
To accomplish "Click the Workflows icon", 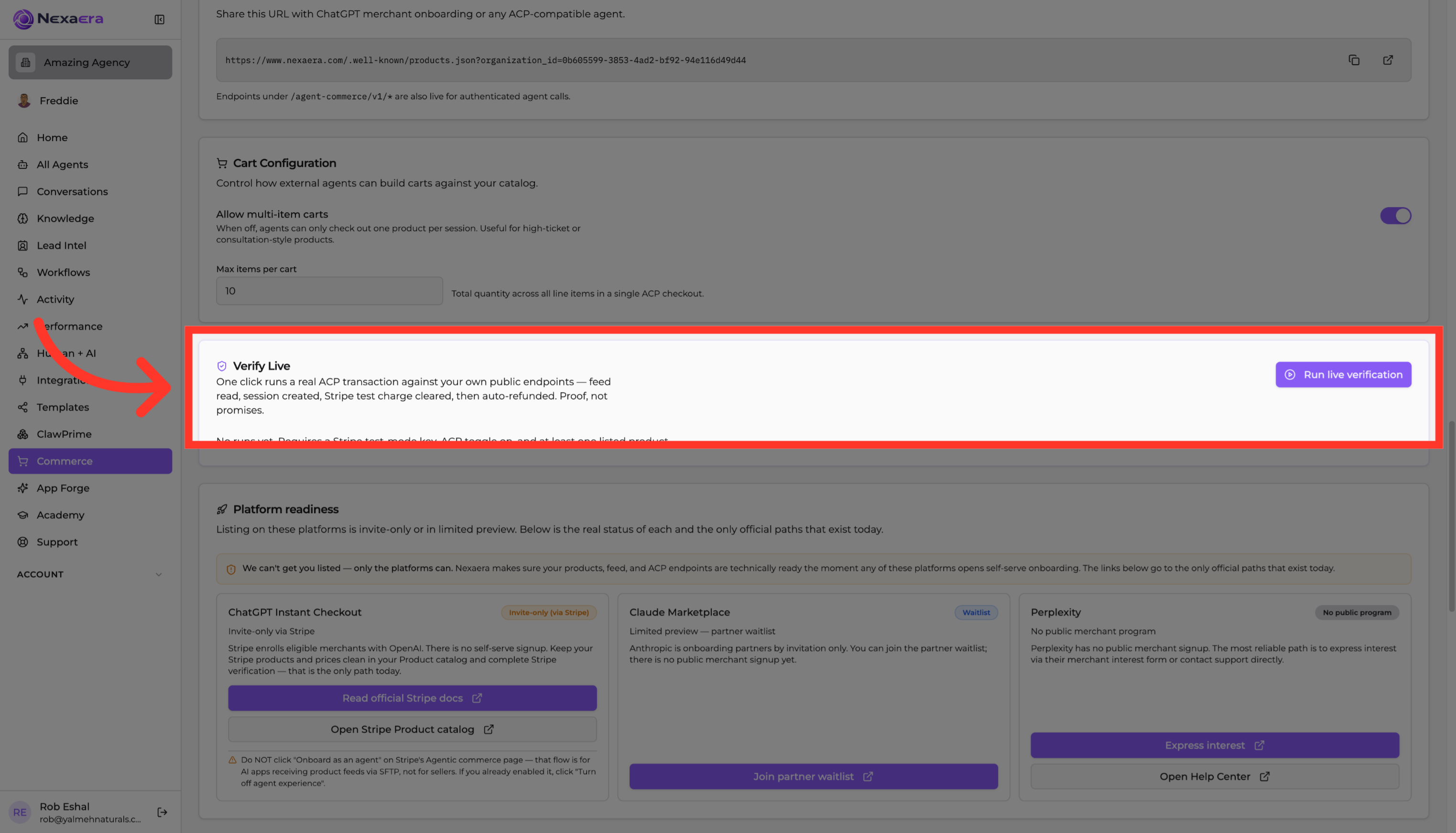I will coord(23,273).
